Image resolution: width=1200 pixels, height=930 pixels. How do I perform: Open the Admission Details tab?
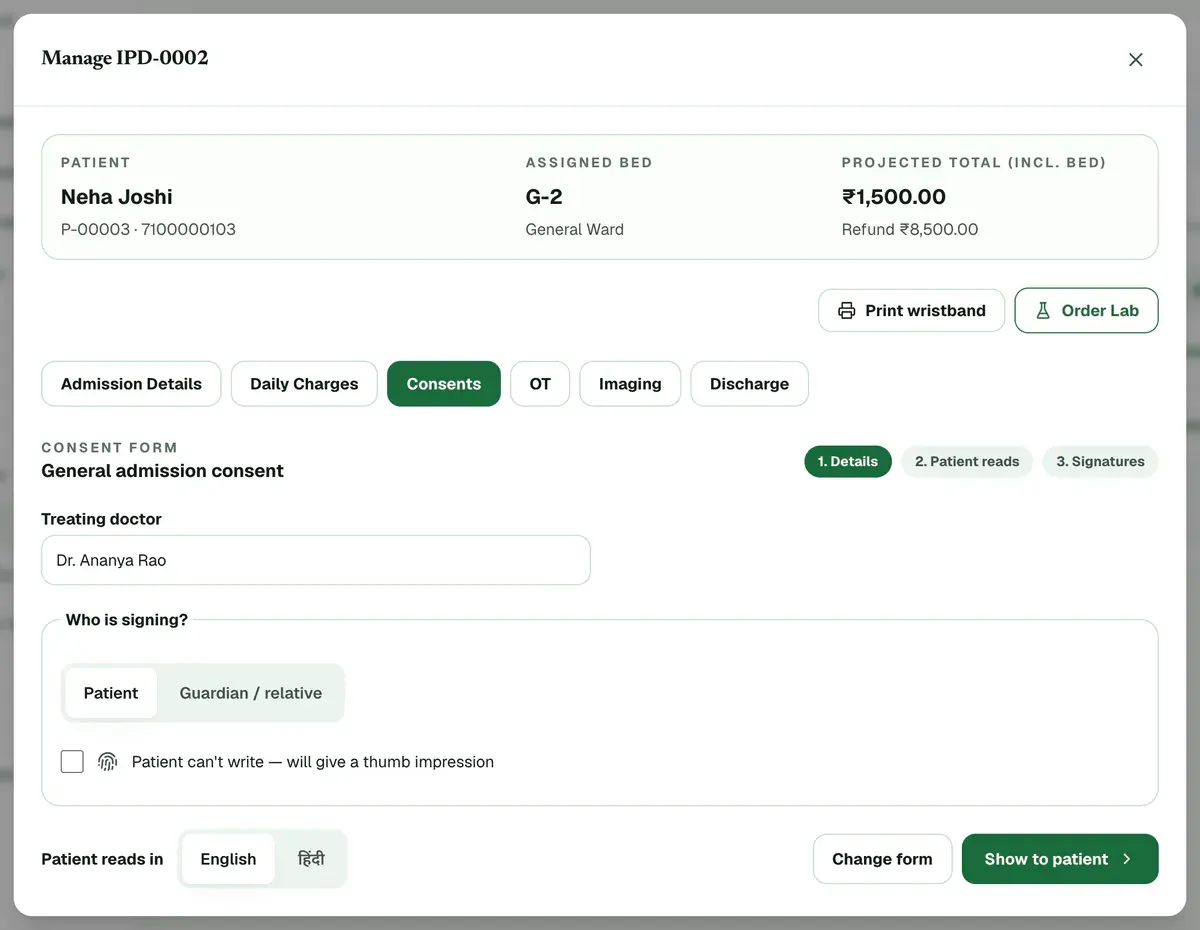coord(131,384)
